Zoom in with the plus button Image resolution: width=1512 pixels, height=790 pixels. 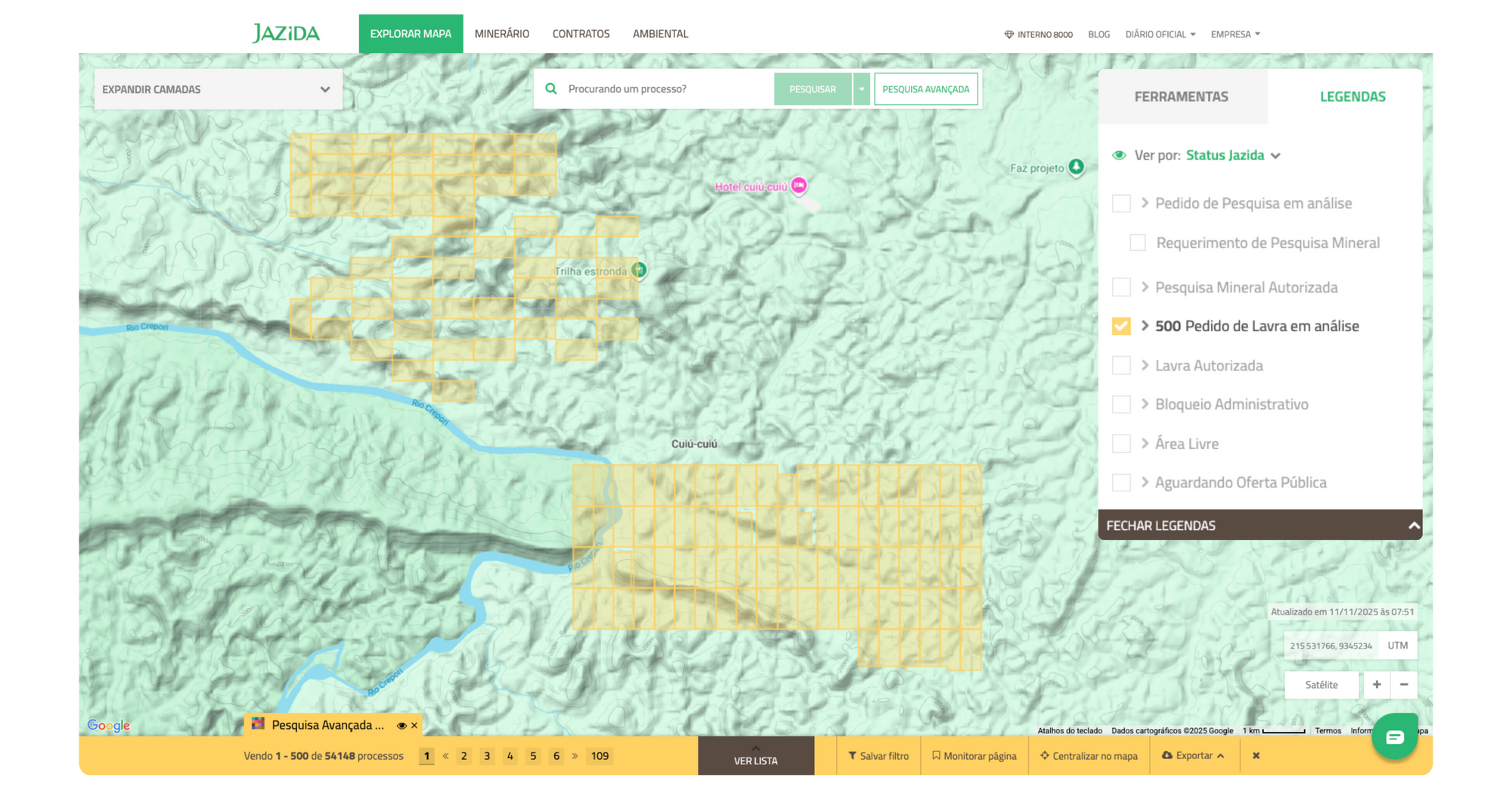[x=1377, y=684]
